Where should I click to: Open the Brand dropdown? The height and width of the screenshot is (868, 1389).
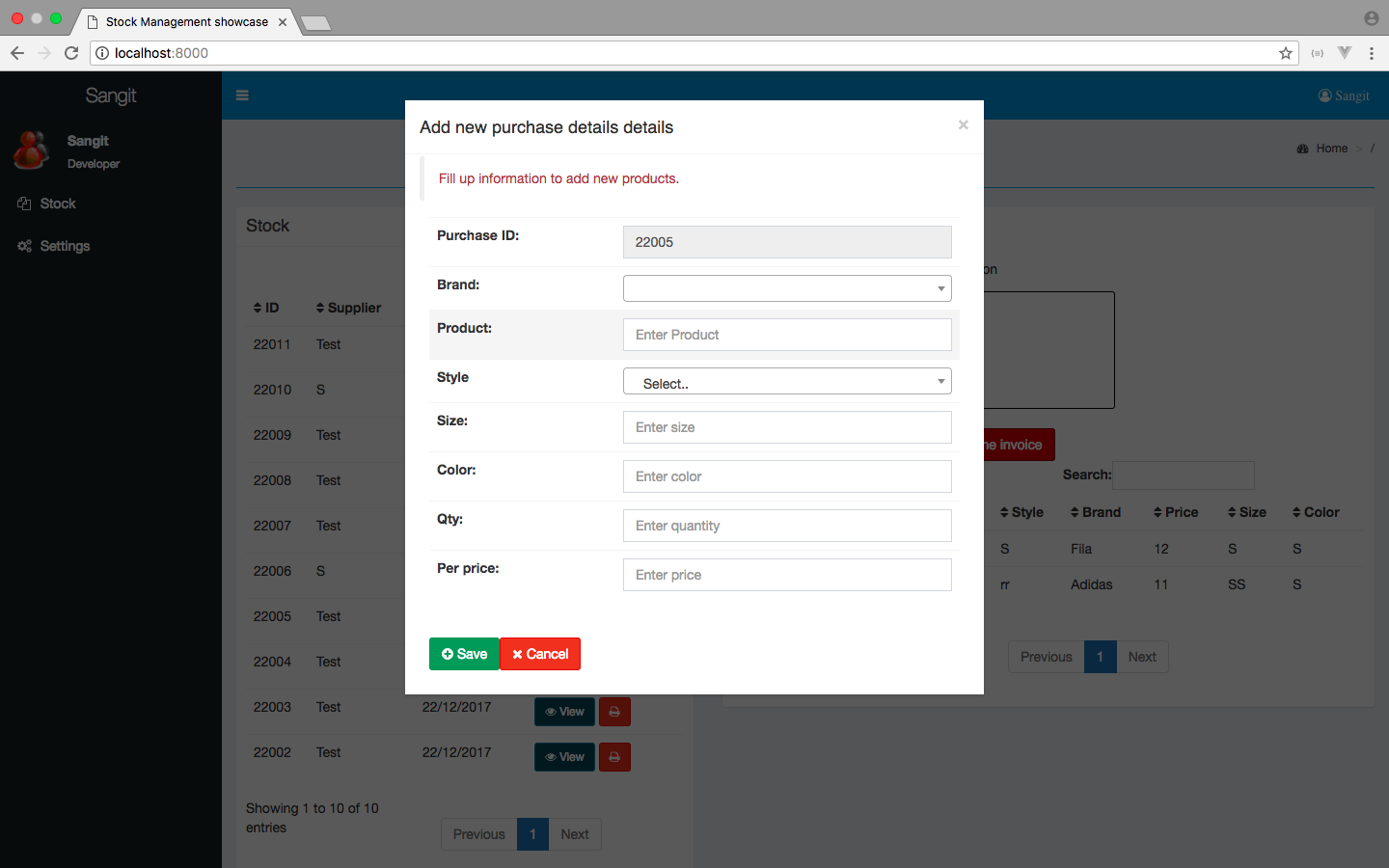click(787, 288)
